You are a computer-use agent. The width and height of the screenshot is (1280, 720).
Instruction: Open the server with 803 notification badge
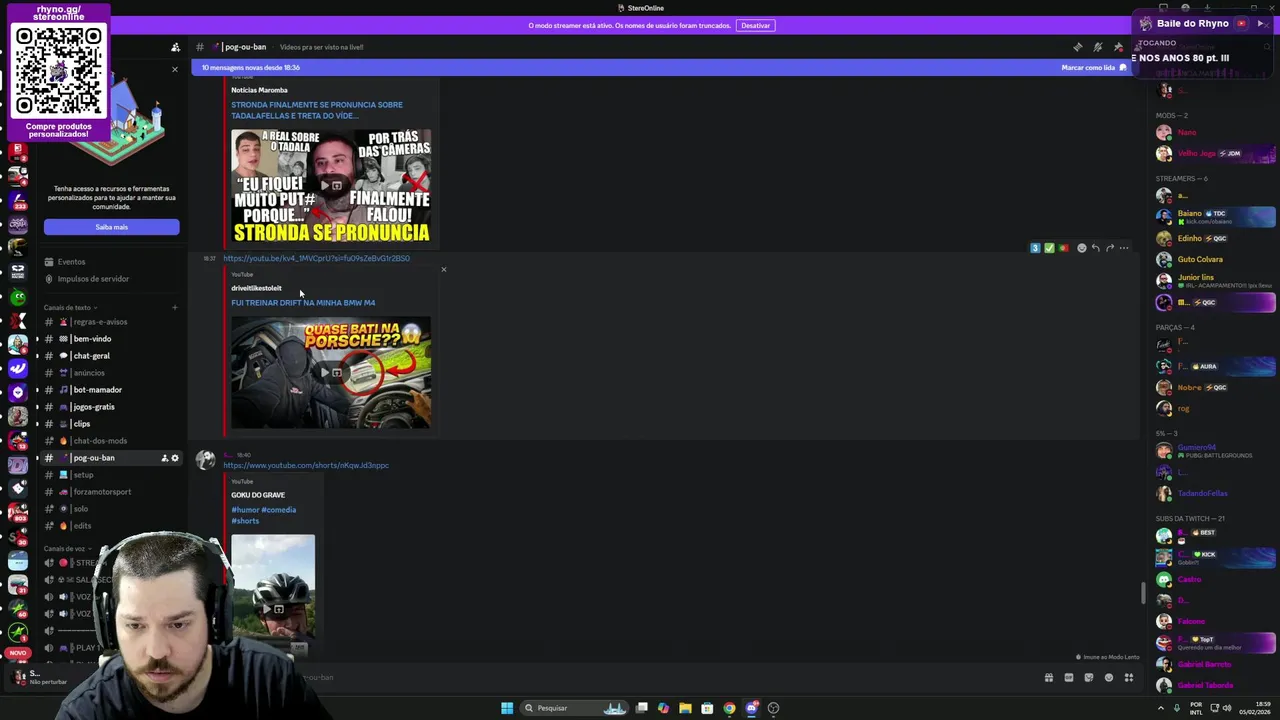click(17, 512)
